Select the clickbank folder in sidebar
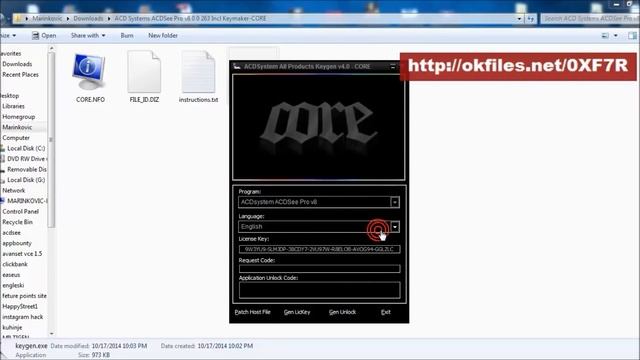This screenshot has width=640, height=360. (15, 264)
